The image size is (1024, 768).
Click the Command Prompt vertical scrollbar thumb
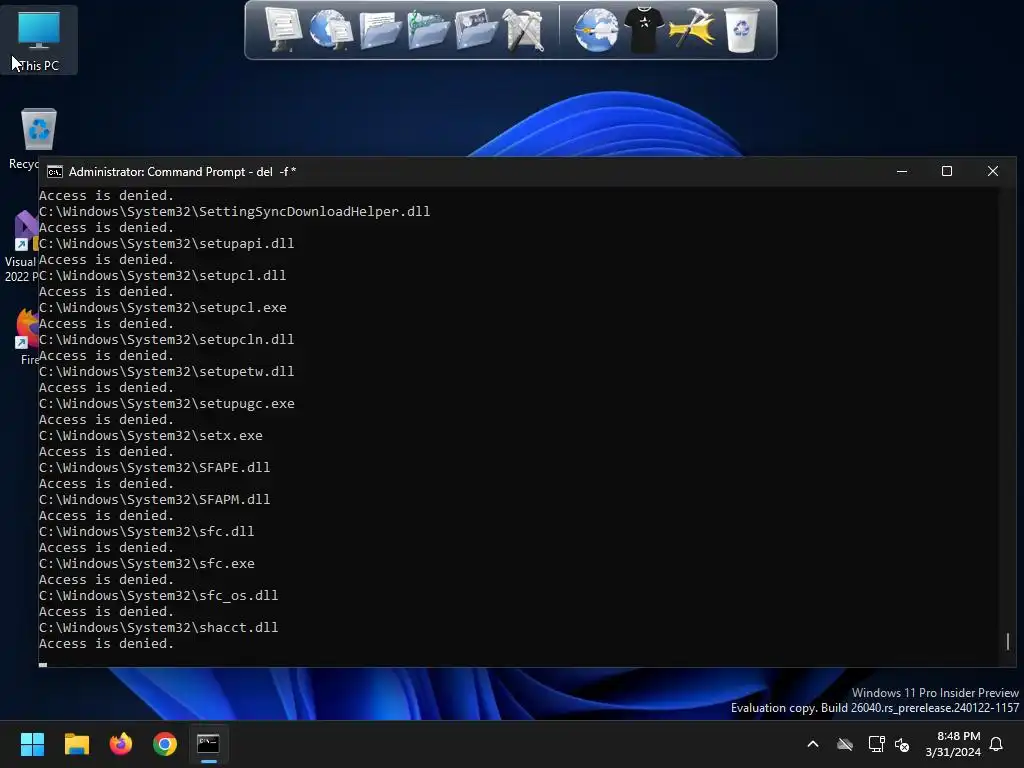[x=1008, y=641]
